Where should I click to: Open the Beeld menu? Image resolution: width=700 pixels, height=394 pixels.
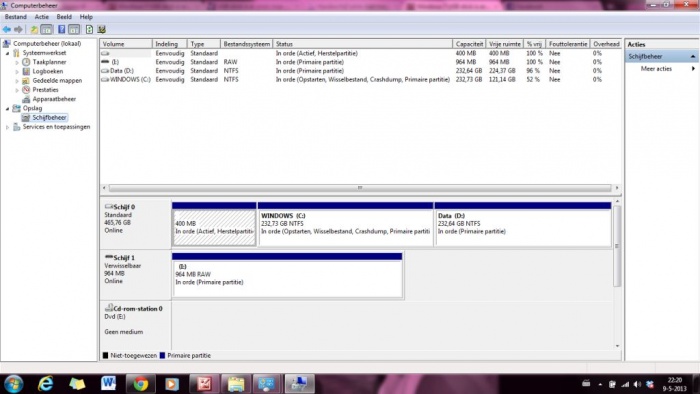[x=64, y=17]
